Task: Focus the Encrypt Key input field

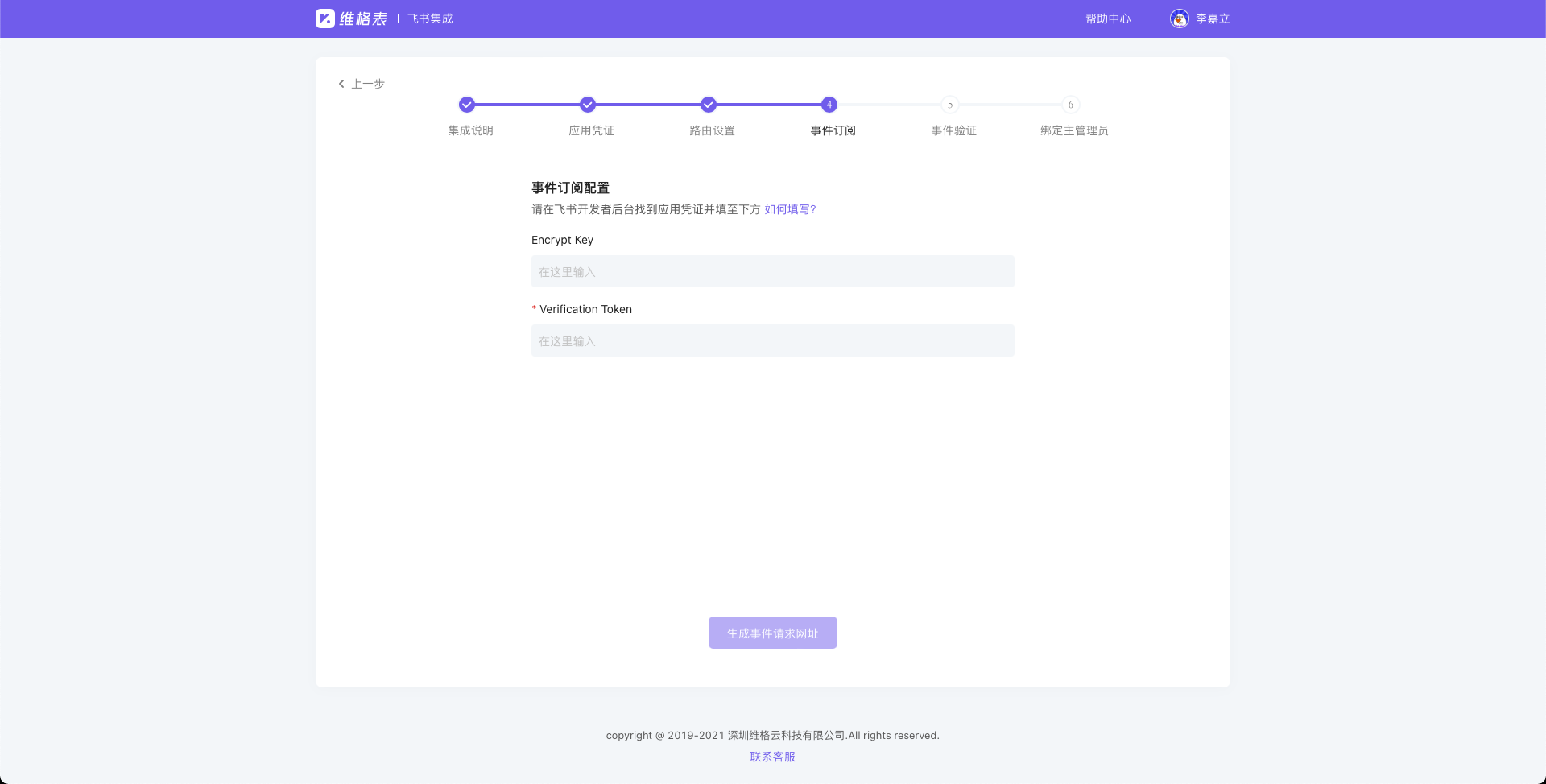Action: (x=773, y=272)
